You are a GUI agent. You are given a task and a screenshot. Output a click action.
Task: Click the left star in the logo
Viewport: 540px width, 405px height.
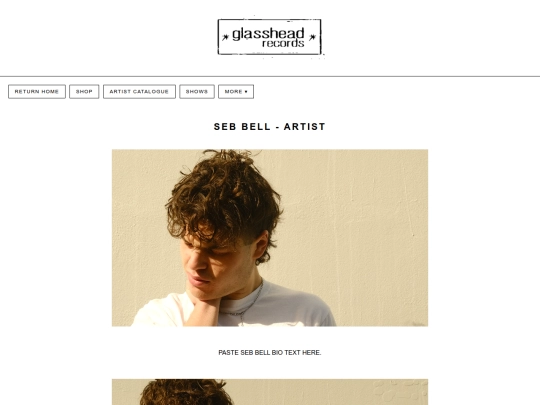coord(225,37)
